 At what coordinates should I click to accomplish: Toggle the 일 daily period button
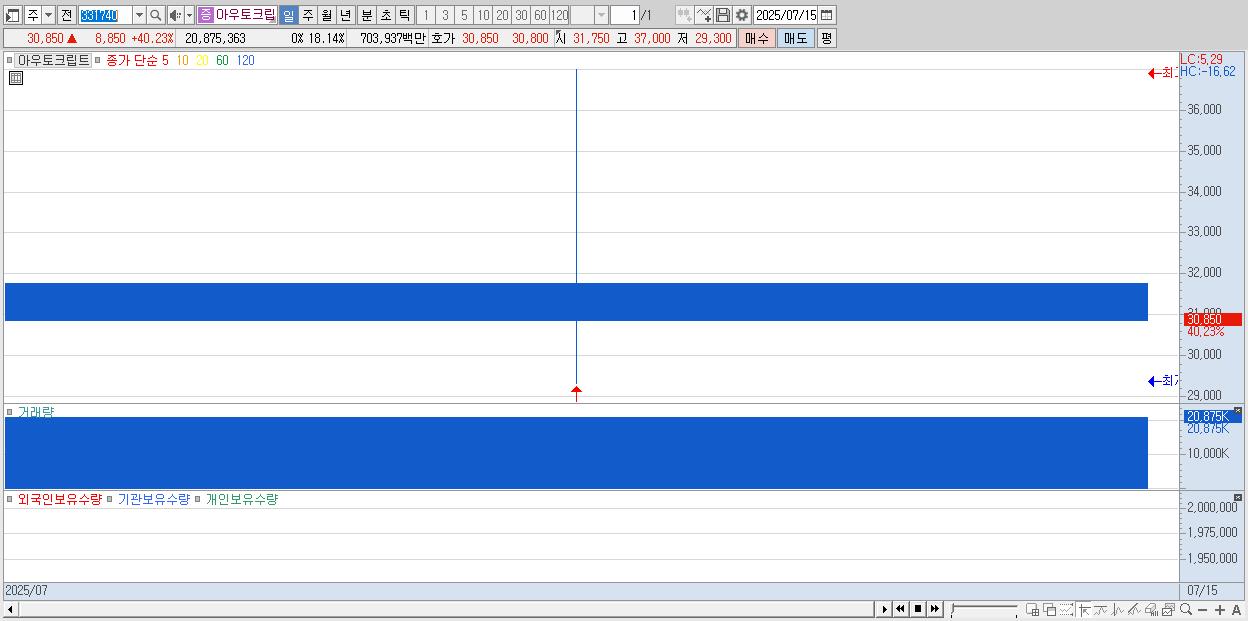point(288,15)
